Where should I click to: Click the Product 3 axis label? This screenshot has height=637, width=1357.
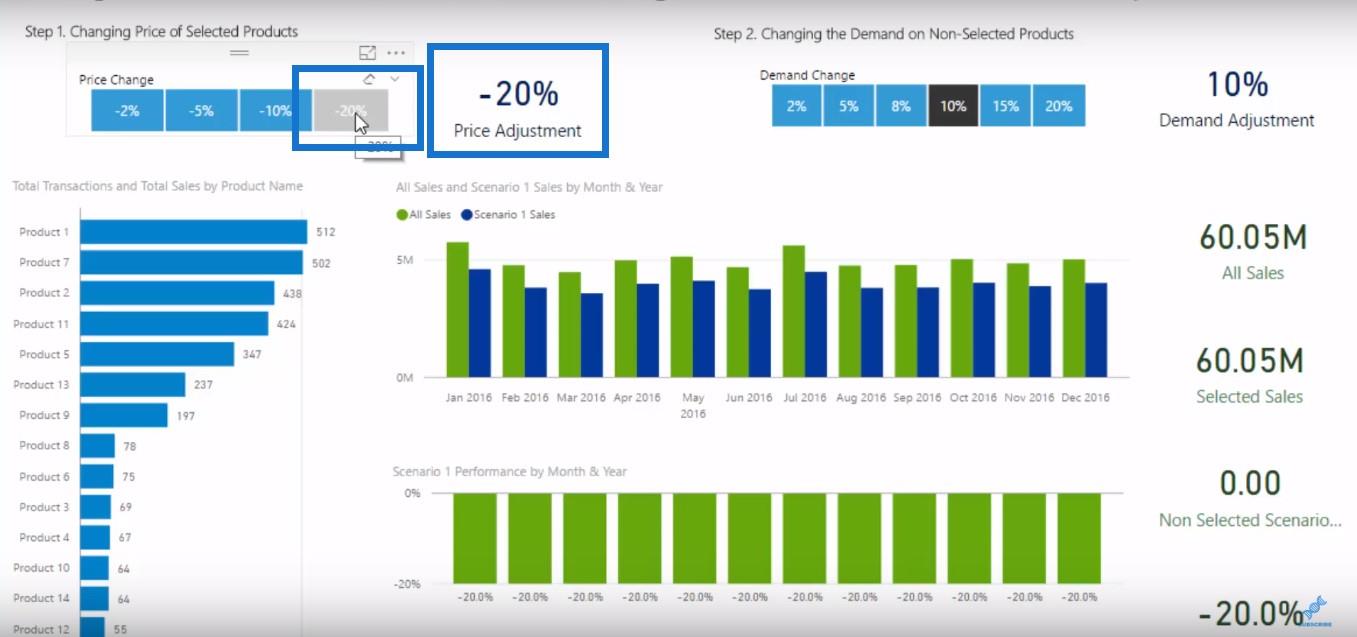pyautogui.click(x=44, y=507)
